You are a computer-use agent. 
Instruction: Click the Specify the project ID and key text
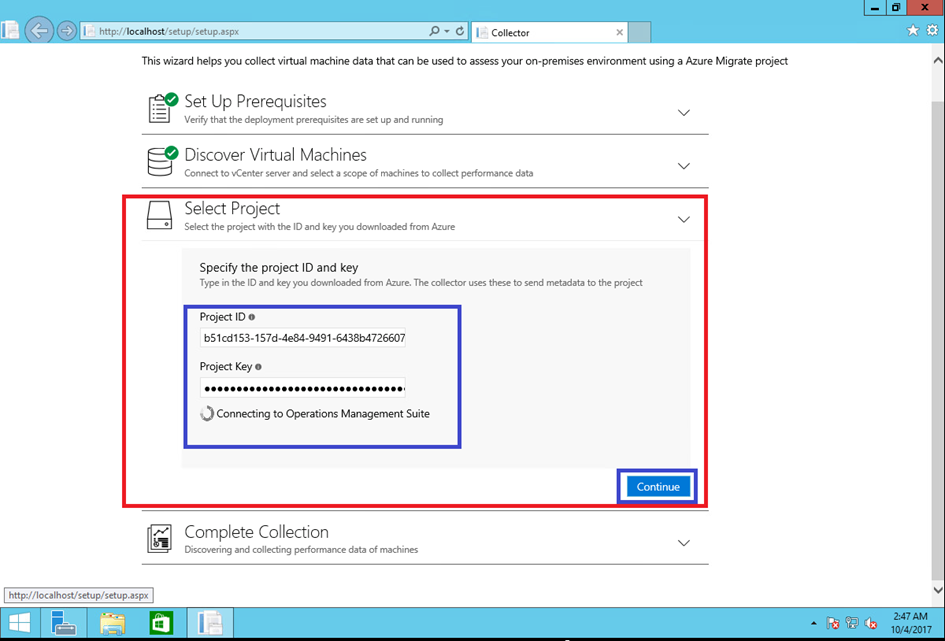(279, 267)
